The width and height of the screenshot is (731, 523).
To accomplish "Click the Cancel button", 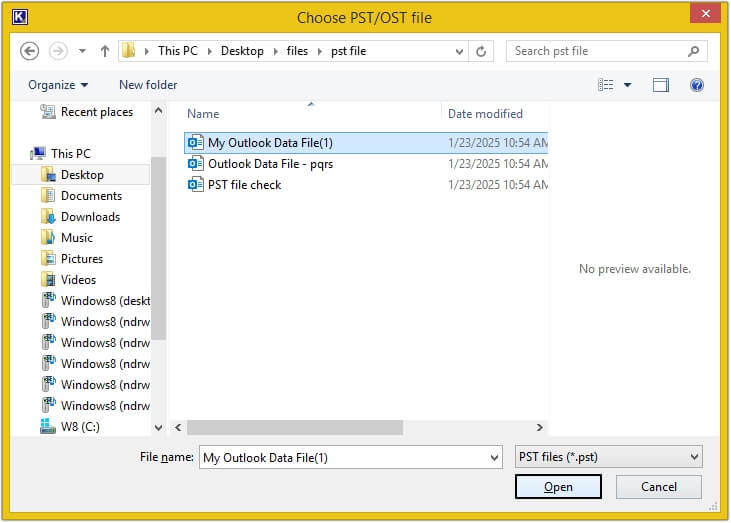I will pos(658,487).
